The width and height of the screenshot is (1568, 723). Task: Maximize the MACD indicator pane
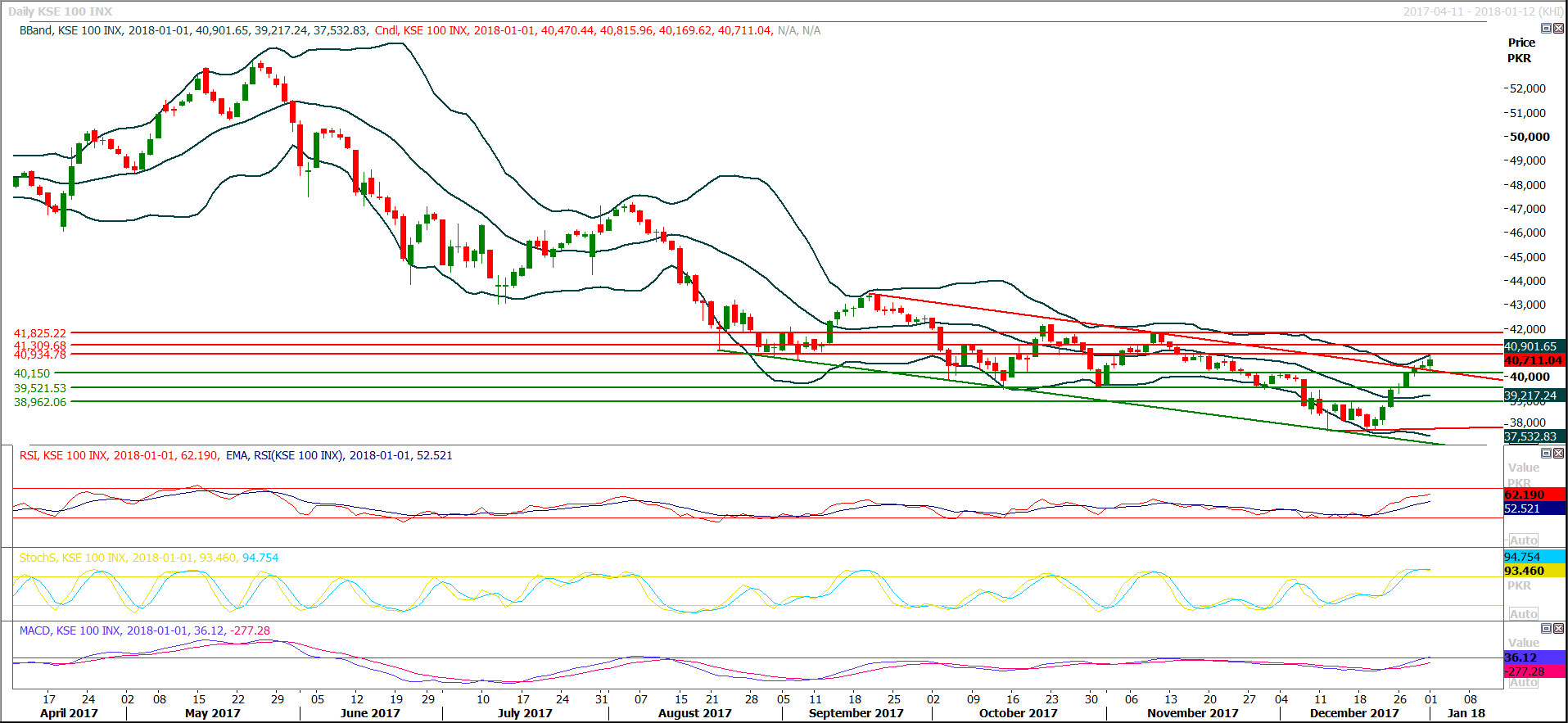pyautogui.click(x=1546, y=629)
